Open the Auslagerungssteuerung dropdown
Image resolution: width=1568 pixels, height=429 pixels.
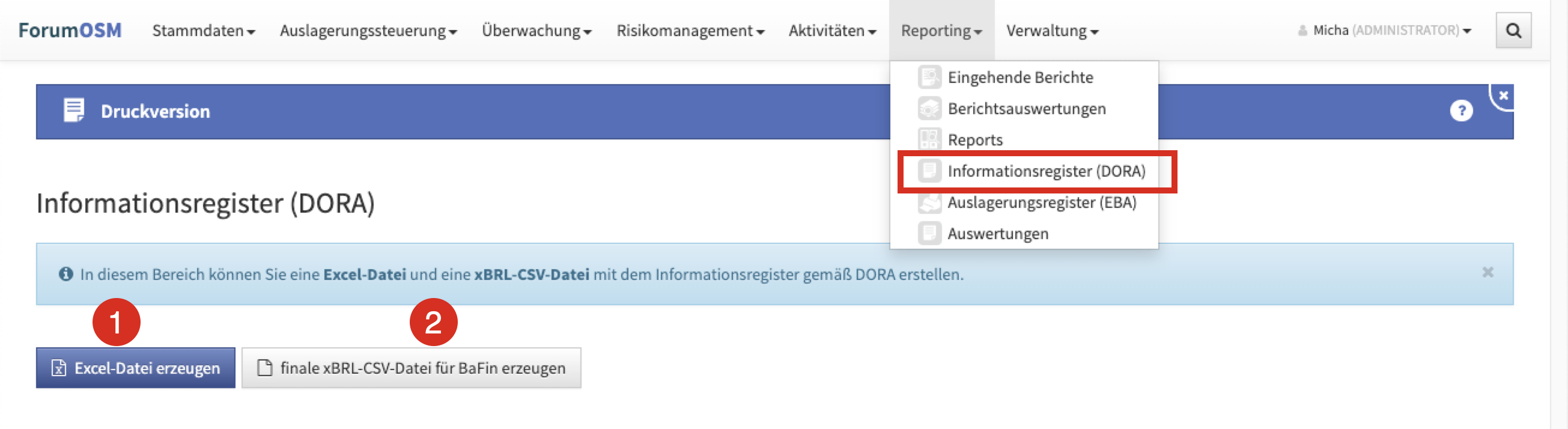click(368, 31)
